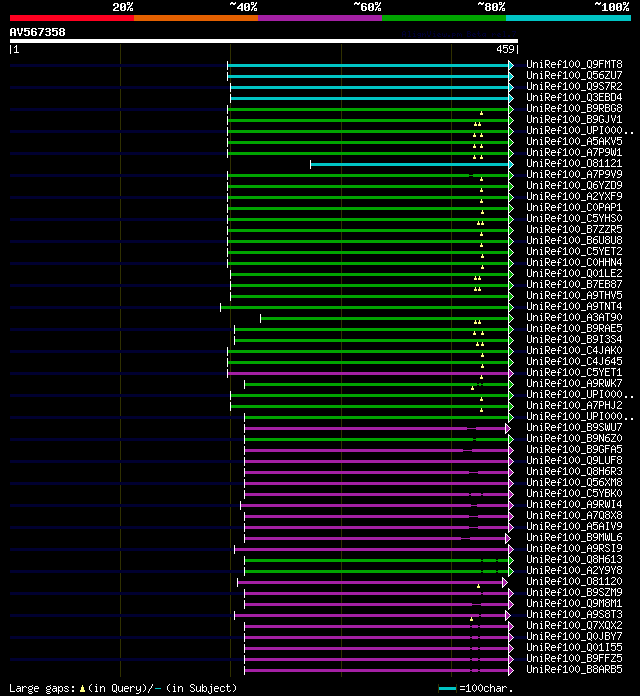This screenshot has width=640, height=696.
Task: Click the AV567358 query name
Action: click(x=37, y=32)
